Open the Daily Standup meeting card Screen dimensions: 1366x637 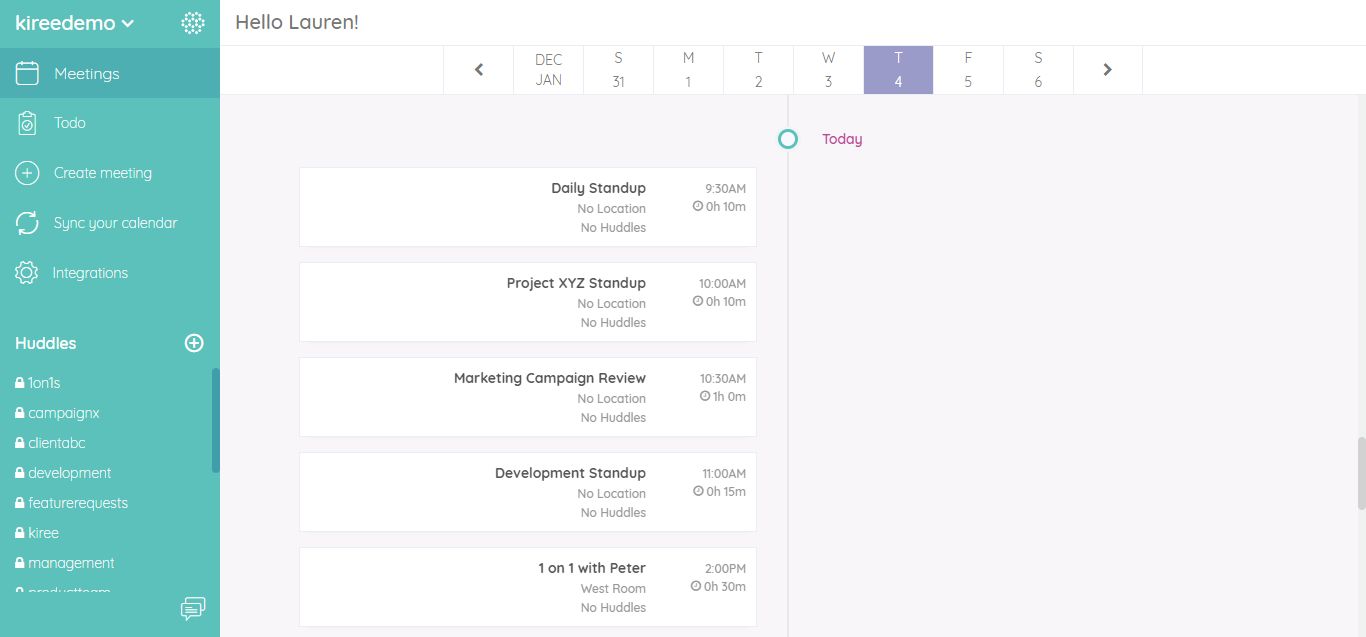coord(528,206)
